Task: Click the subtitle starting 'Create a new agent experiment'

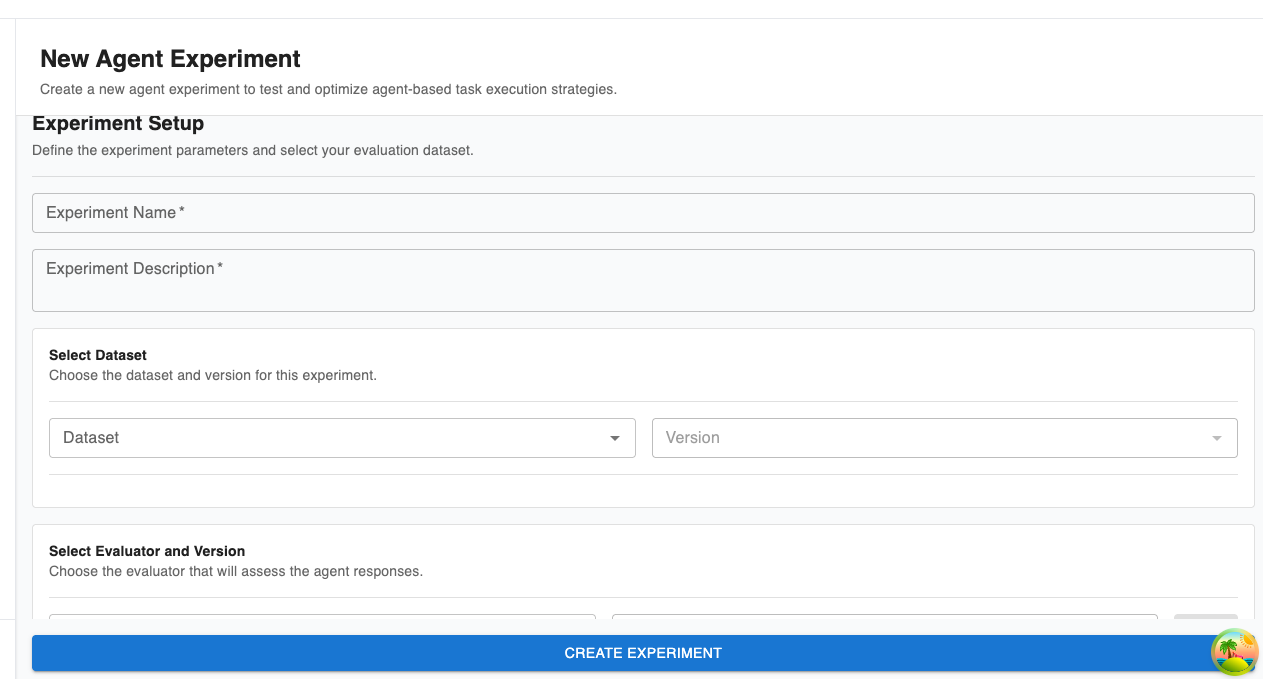Action: pyautogui.click(x=328, y=89)
